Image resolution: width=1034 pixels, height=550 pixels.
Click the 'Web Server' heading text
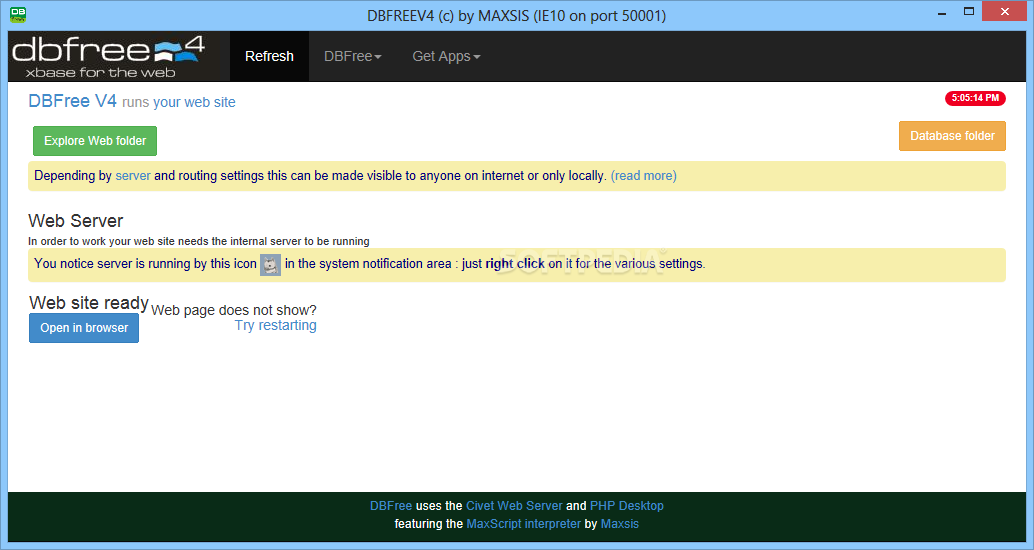click(76, 221)
